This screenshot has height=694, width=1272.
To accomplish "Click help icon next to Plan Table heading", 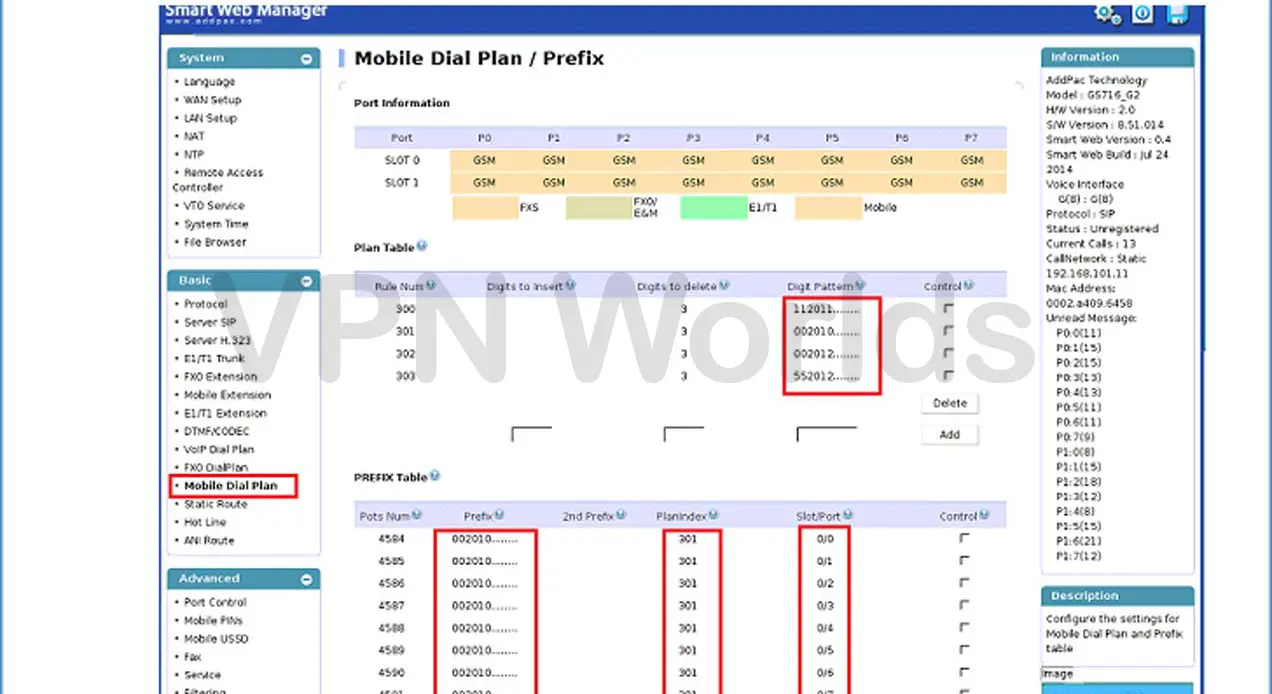I will [420, 246].
